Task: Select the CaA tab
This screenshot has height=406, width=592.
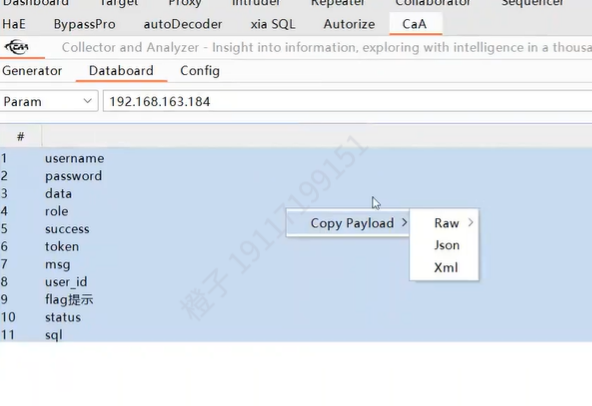Action: (x=415, y=24)
